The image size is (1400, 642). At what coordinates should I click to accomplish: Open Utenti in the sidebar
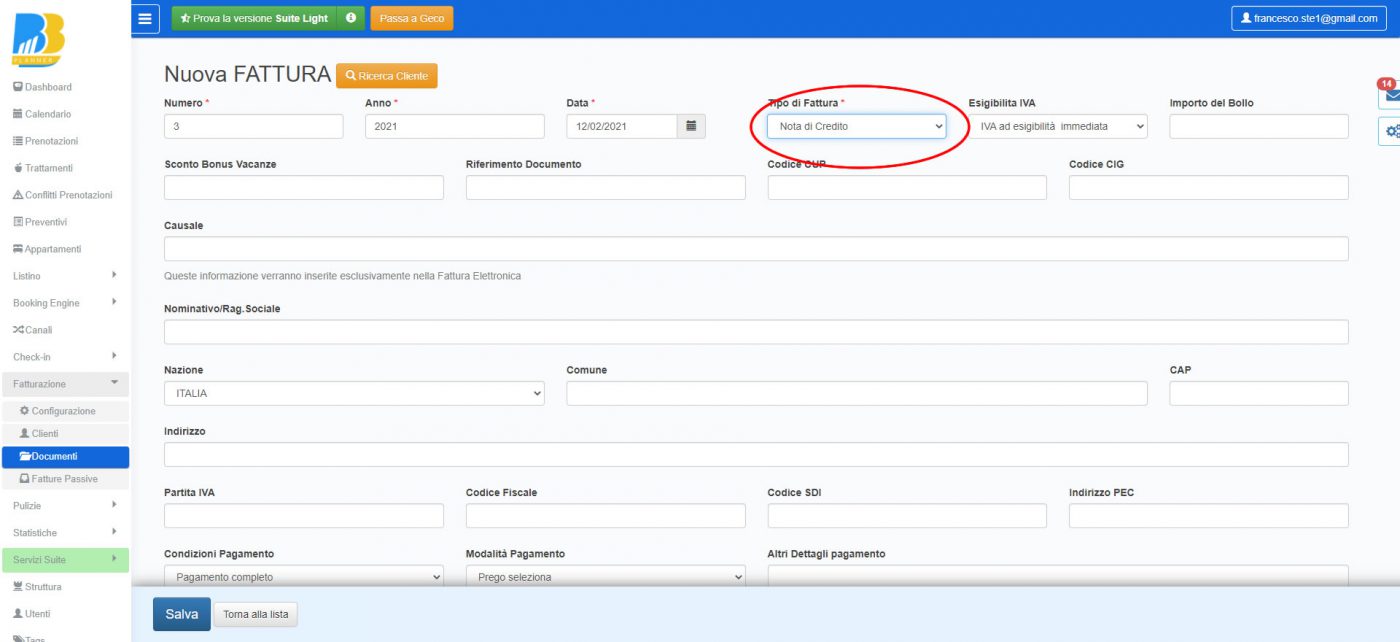31,614
